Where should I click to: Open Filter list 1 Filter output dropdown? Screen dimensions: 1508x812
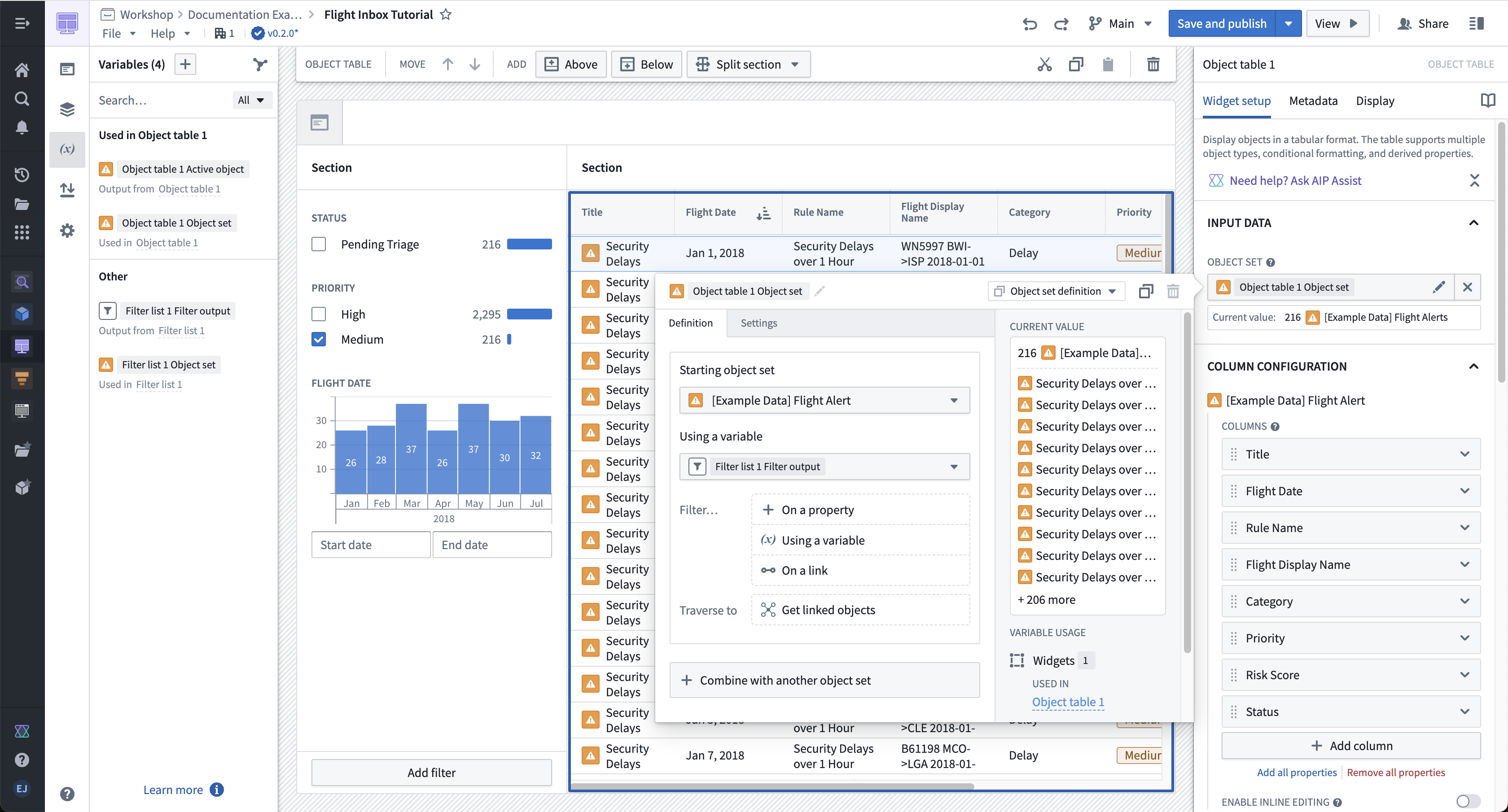coord(824,467)
